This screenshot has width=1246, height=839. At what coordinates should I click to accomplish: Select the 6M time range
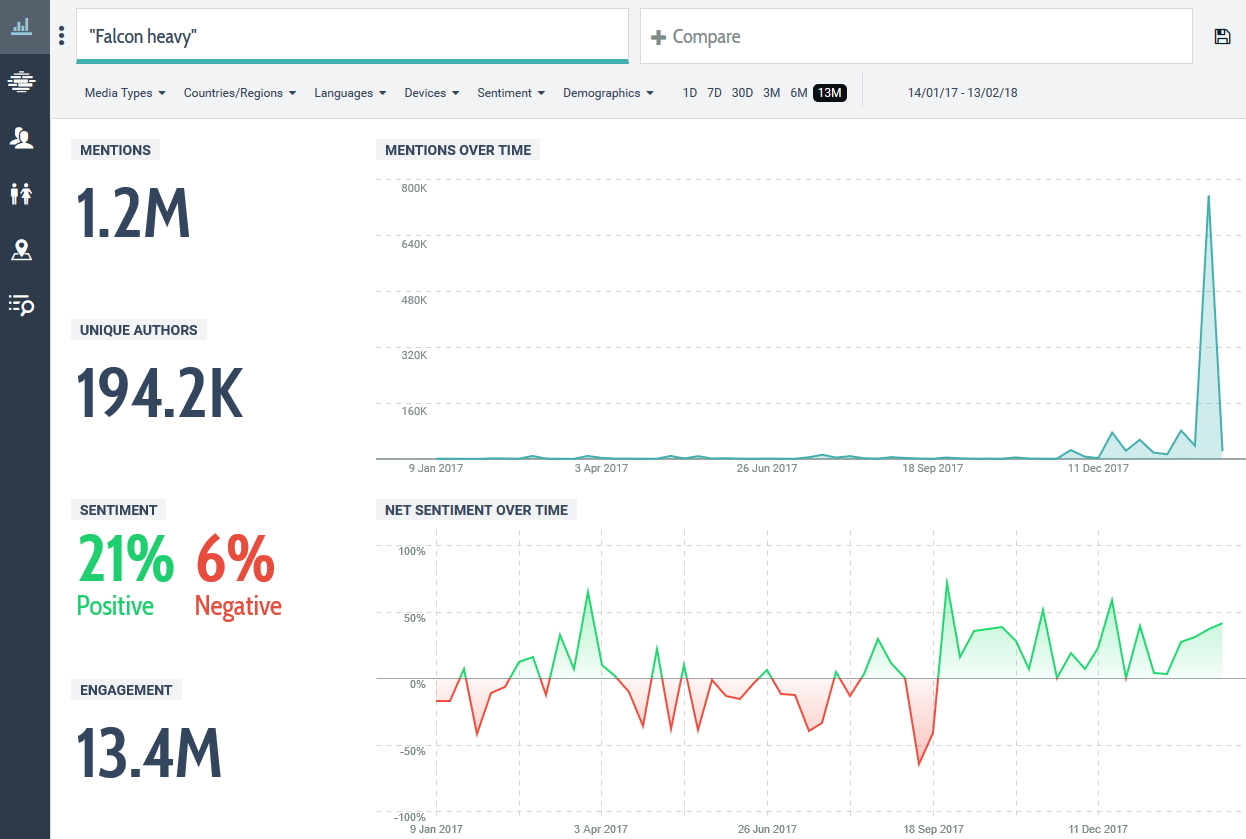point(798,93)
